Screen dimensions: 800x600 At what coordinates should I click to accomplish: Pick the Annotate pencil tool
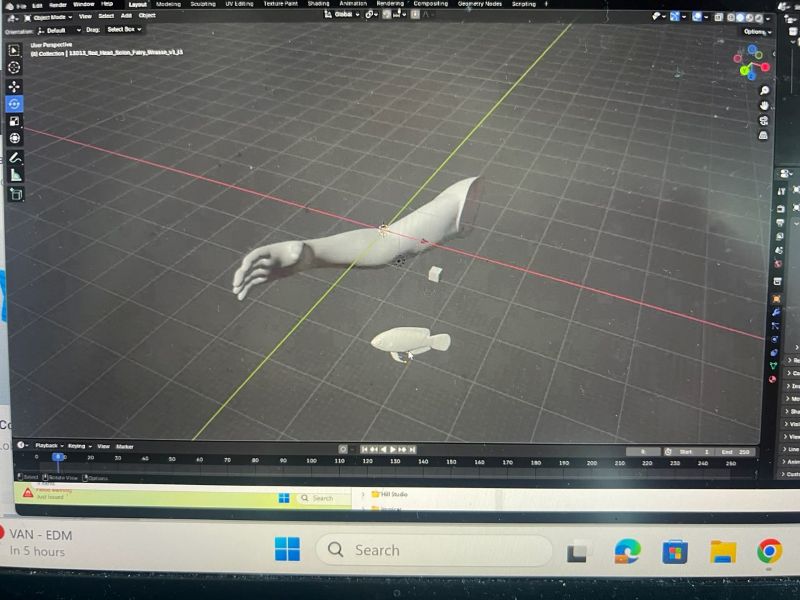[x=15, y=158]
